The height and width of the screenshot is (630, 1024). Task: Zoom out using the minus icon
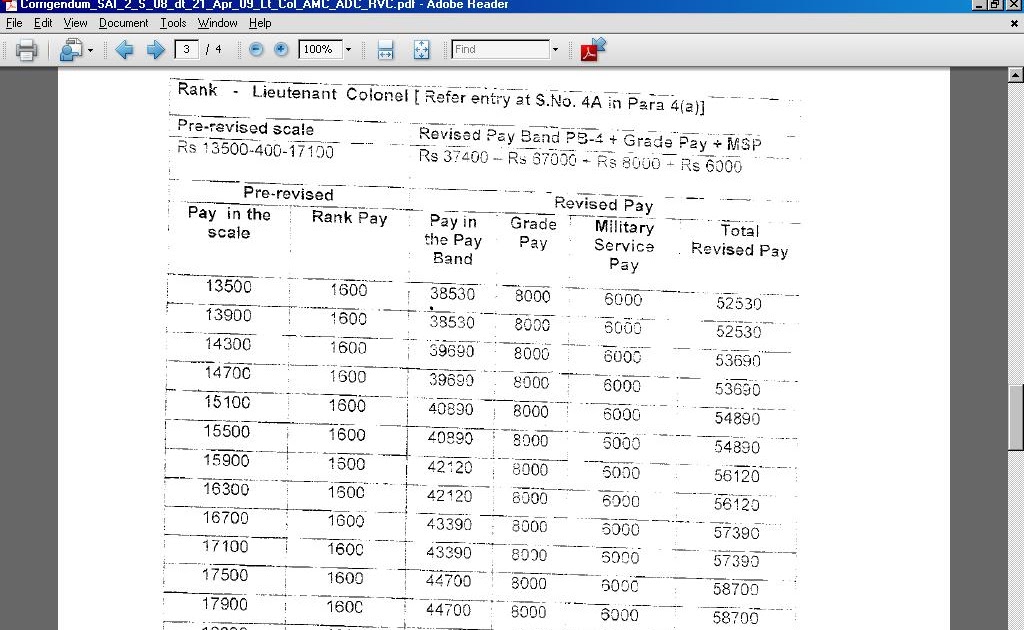click(258, 49)
